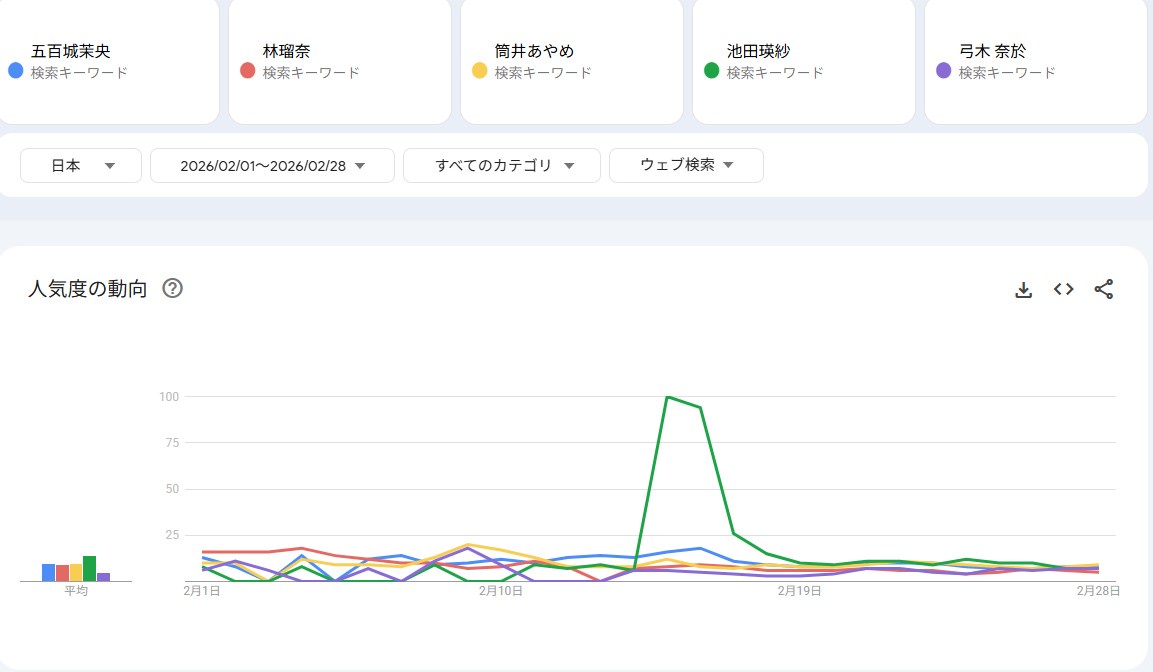
Task: Edit the 筒井あやめ search term
Action: [572, 61]
